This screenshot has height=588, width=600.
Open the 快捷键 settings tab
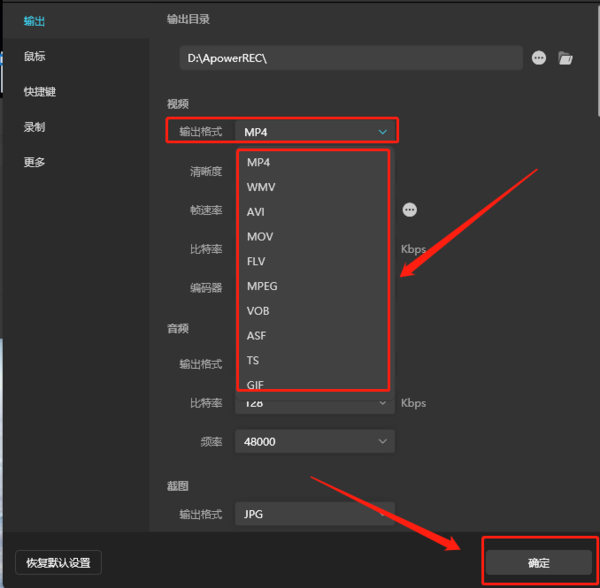(x=40, y=91)
